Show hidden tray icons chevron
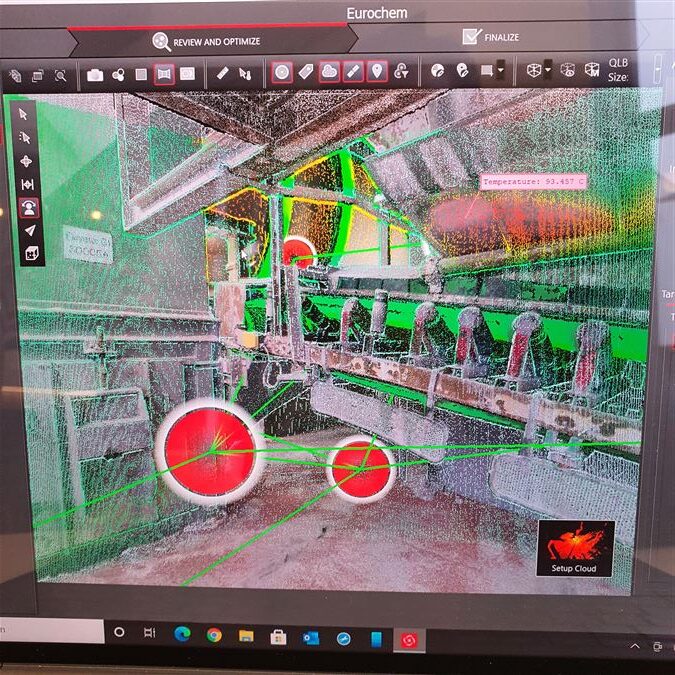675x675 pixels. pyautogui.click(x=635, y=646)
